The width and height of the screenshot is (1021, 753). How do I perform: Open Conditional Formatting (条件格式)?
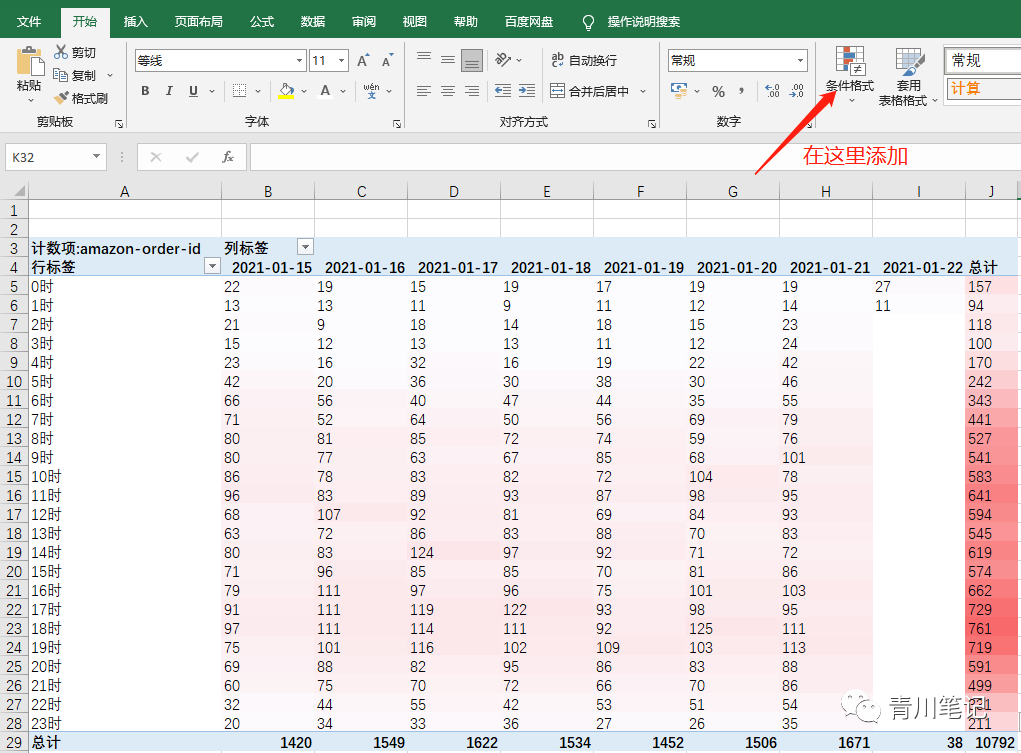click(850, 75)
